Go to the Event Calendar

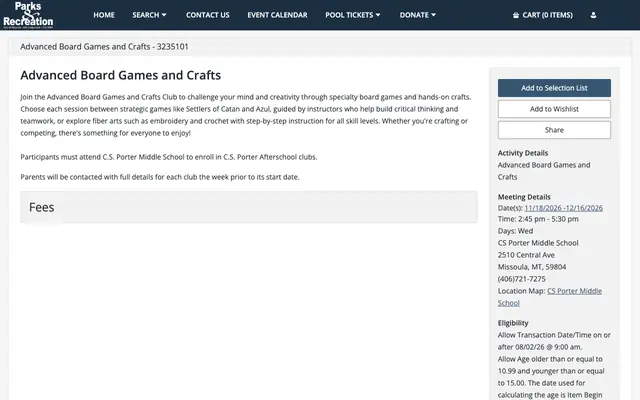[277, 15]
